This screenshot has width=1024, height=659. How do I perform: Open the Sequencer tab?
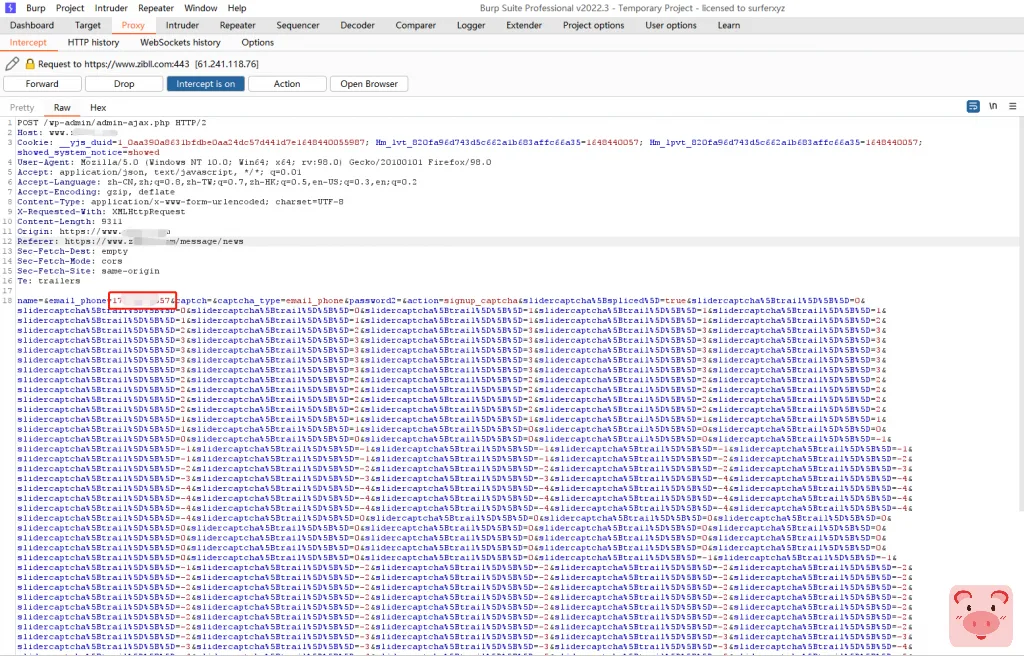[x=298, y=25]
